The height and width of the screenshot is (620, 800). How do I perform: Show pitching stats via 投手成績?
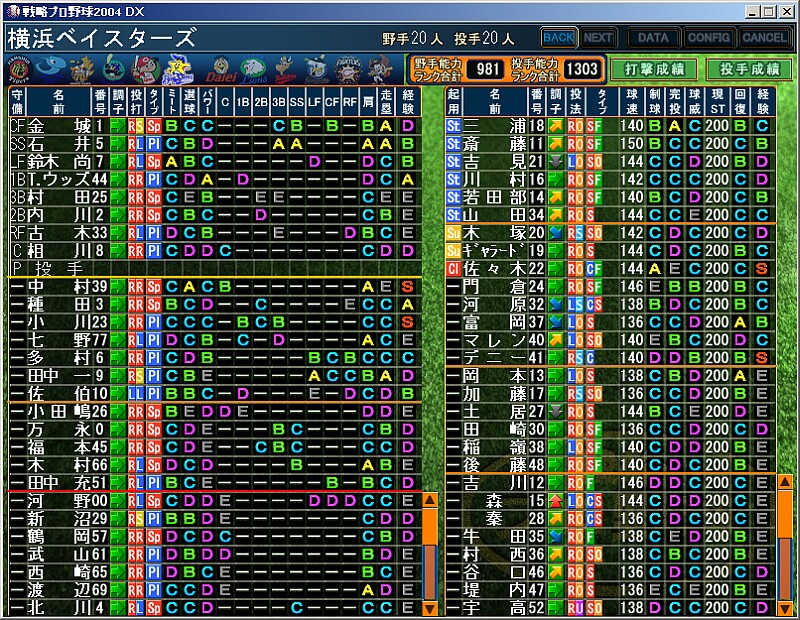click(x=749, y=69)
